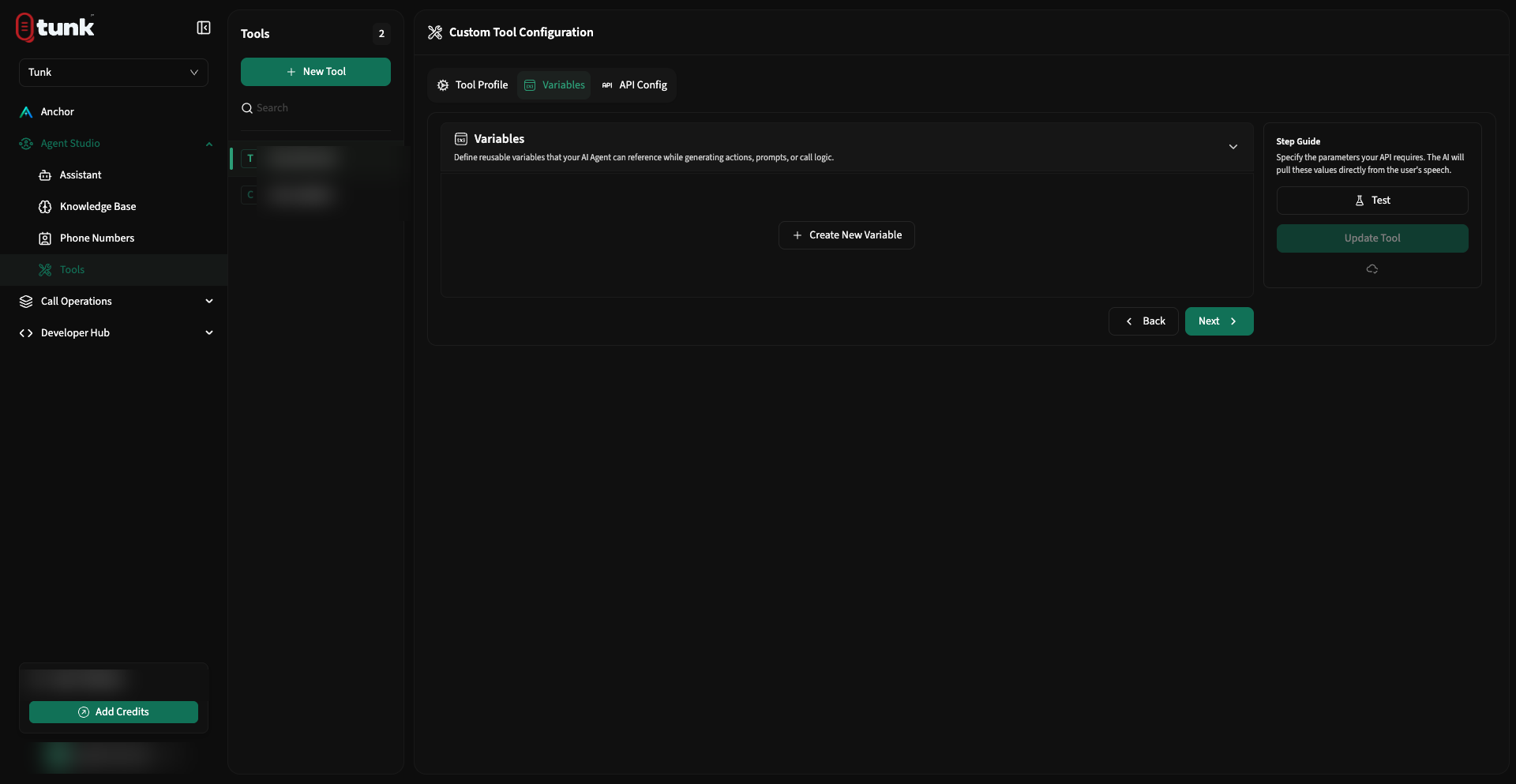This screenshot has width=1516, height=784.
Task: Select the tool marked C
Action: [316, 195]
